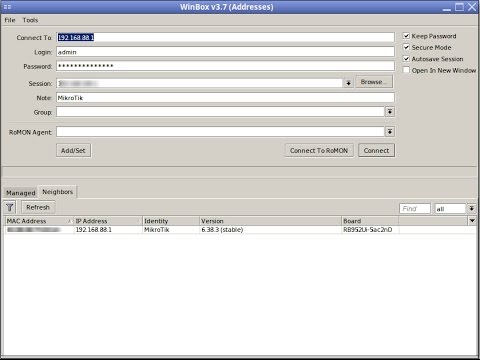Open the 'all' filter dropdown arrow
Screen dimensions: 480x360
[x=471, y=209]
